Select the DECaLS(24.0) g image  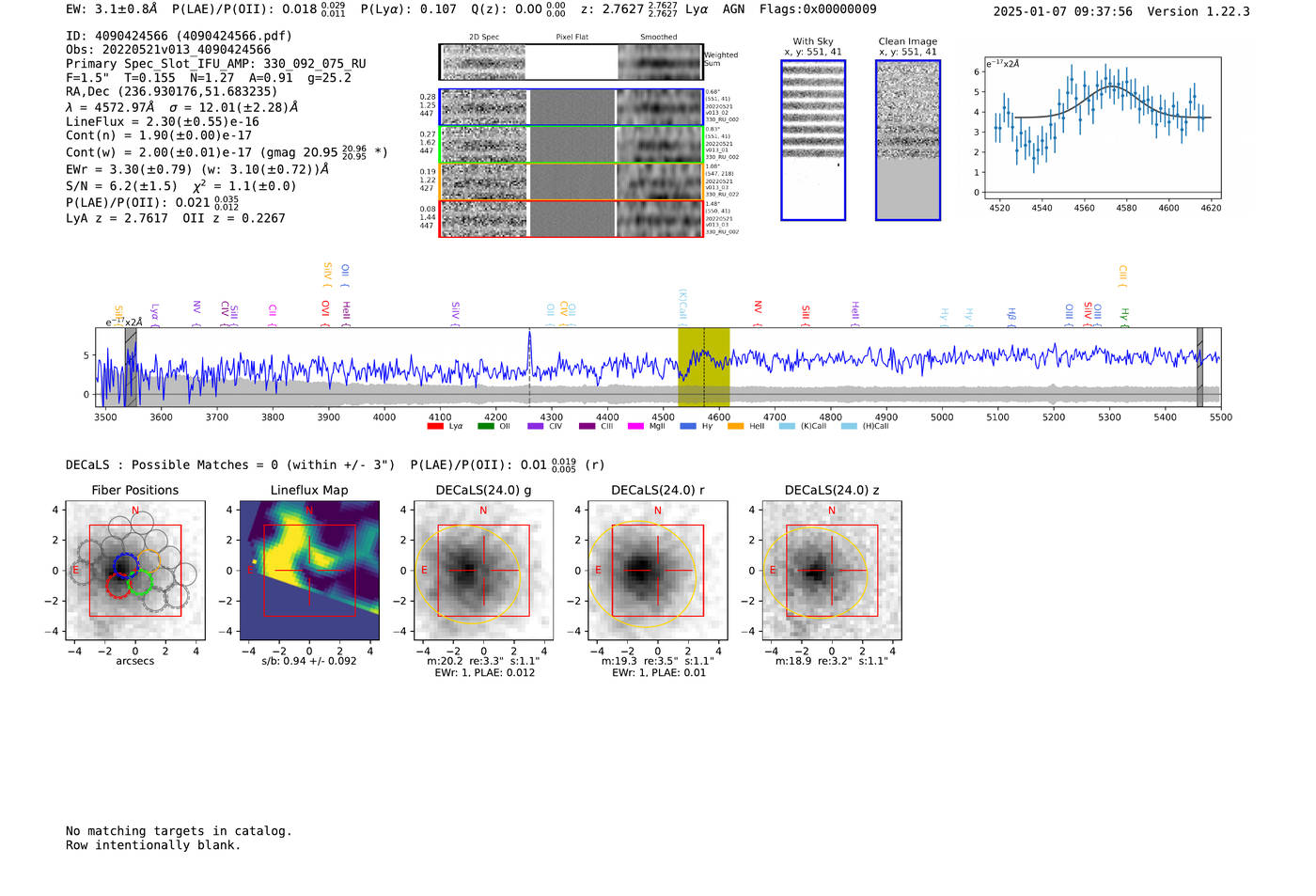483,570
